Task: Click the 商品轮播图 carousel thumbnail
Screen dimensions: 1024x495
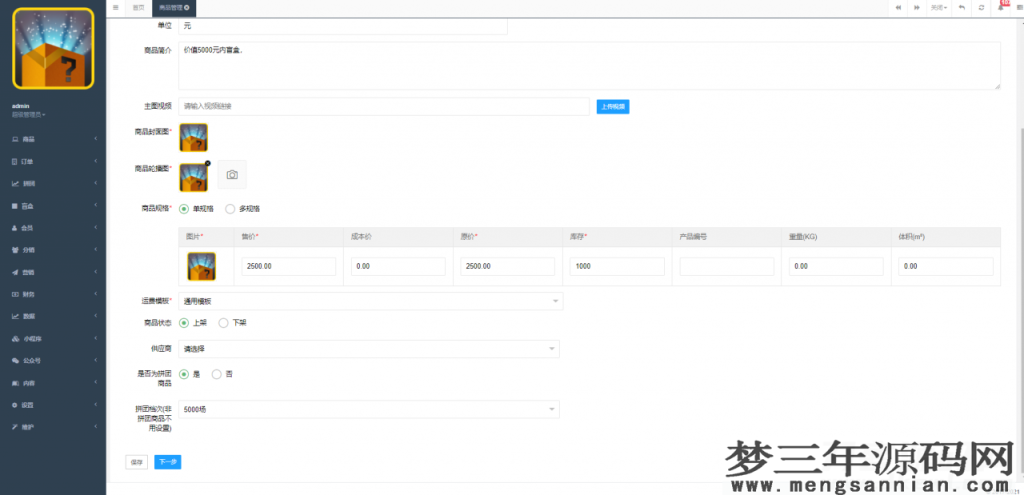Action: [193, 178]
